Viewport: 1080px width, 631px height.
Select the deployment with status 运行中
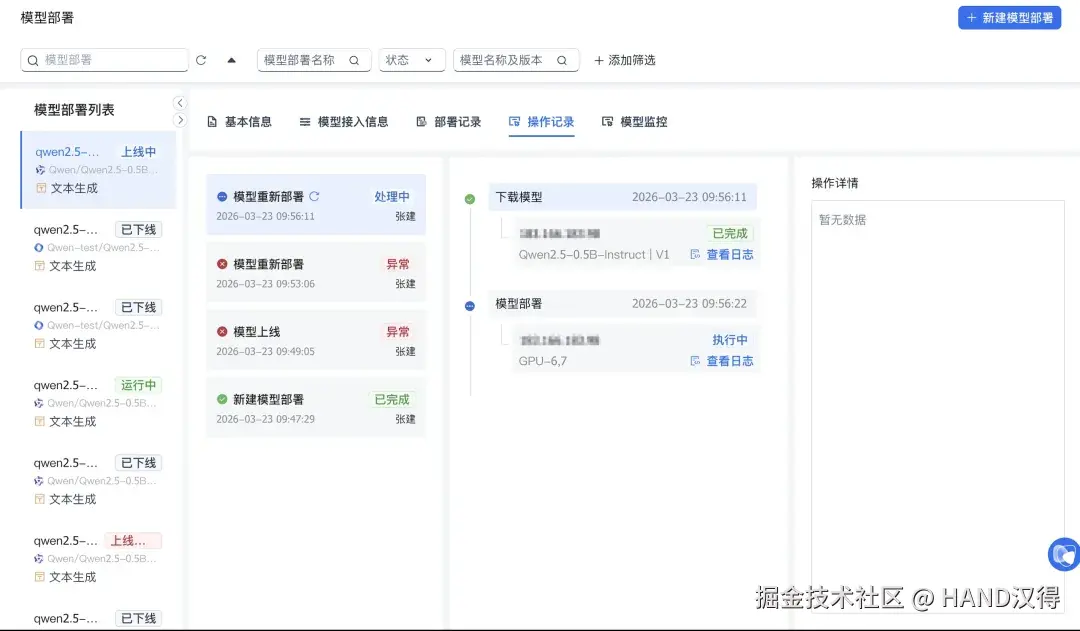[x=98, y=403]
